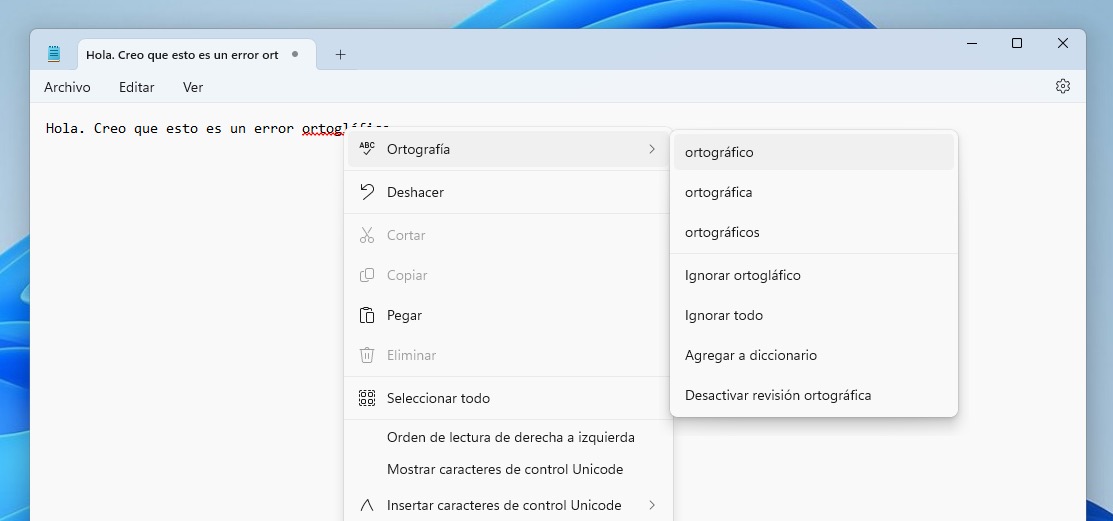
Task: Open Insertar caracteres de control Unicode entry
Action: 508,505
